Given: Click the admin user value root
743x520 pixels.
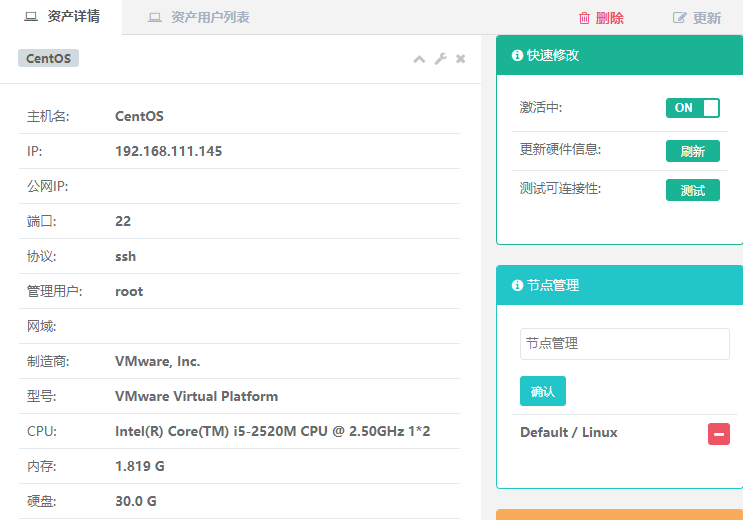Looking at the screenshot, I should [x=129, y=292].
